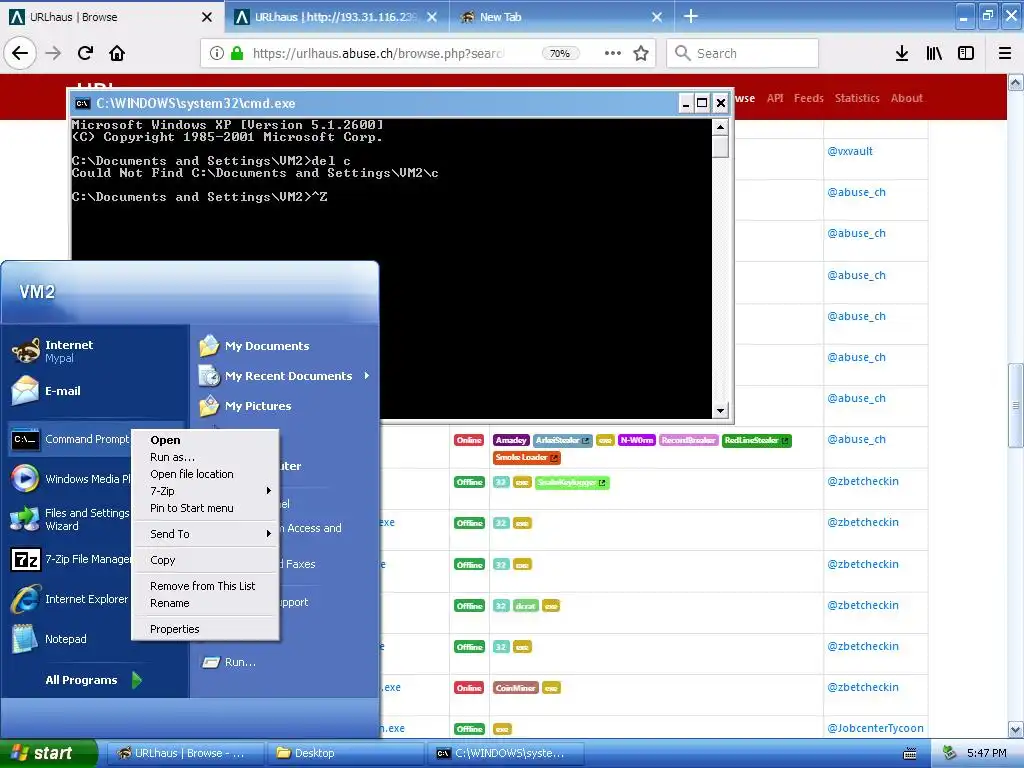
Task: Click cmd window scroll-up arrow
Action: [720, 127]
